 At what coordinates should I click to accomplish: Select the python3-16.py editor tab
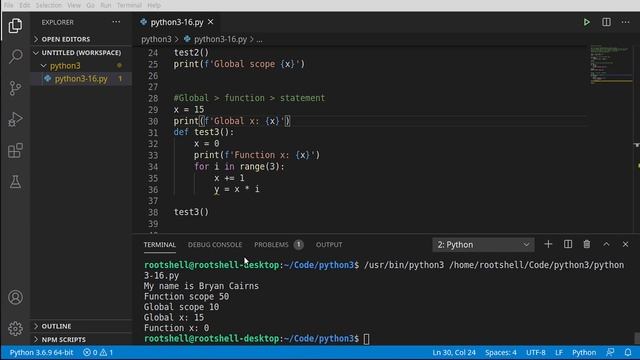click(176, 22)
